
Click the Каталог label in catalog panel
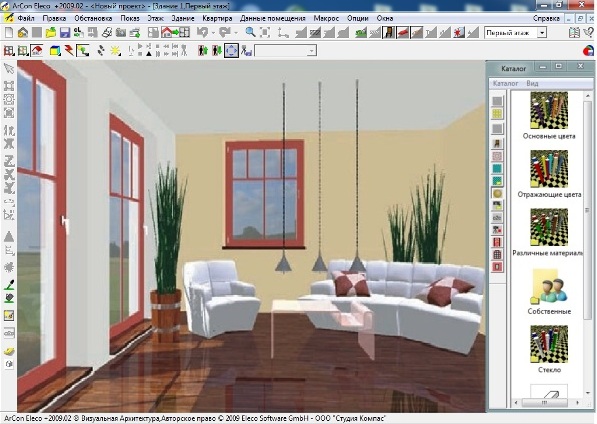(x=506, y=83)
